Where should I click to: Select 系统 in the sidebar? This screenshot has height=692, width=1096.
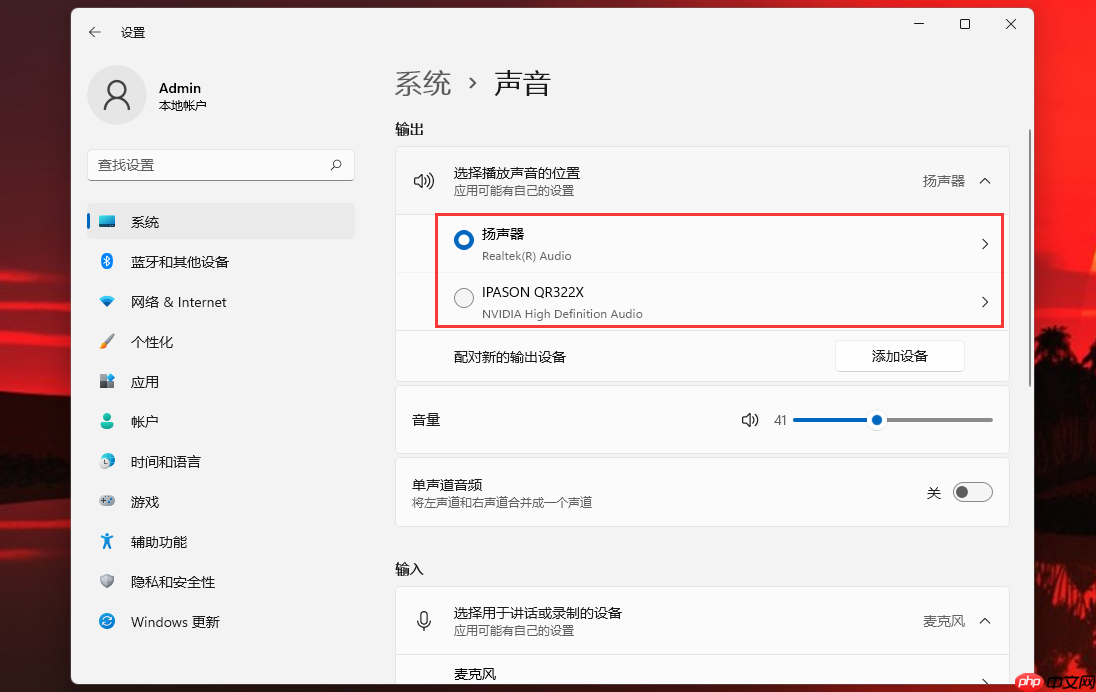point(148,221)
